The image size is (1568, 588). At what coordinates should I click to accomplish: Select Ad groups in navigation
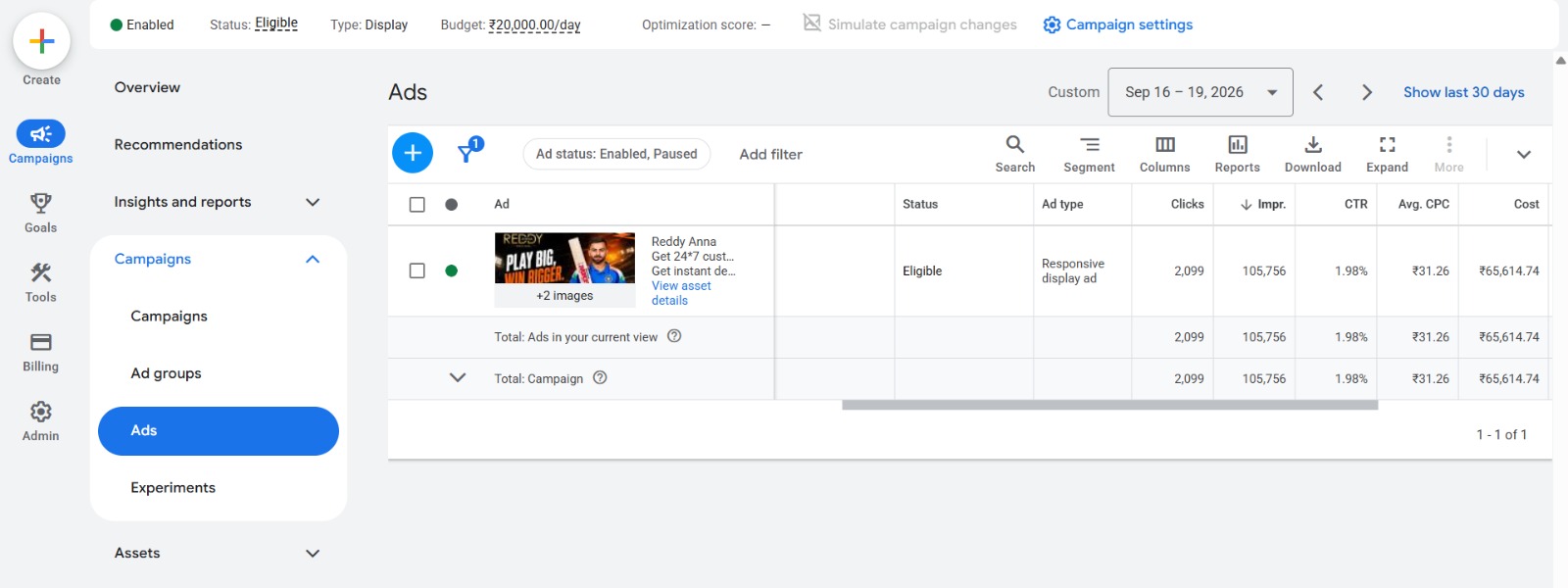point(166,372)
